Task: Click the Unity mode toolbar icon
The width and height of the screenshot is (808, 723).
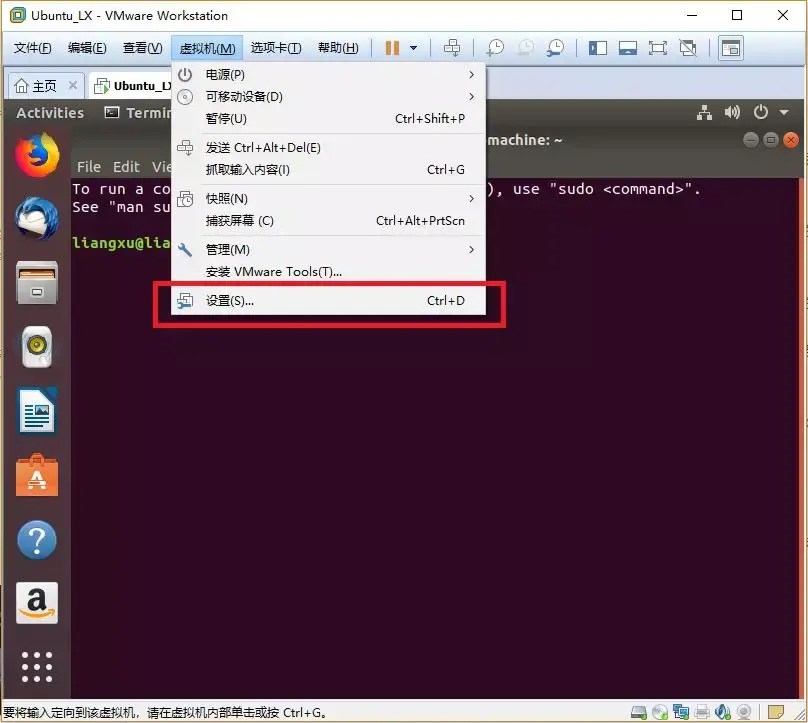Action: pyautogui.click(x=688, y=48)
